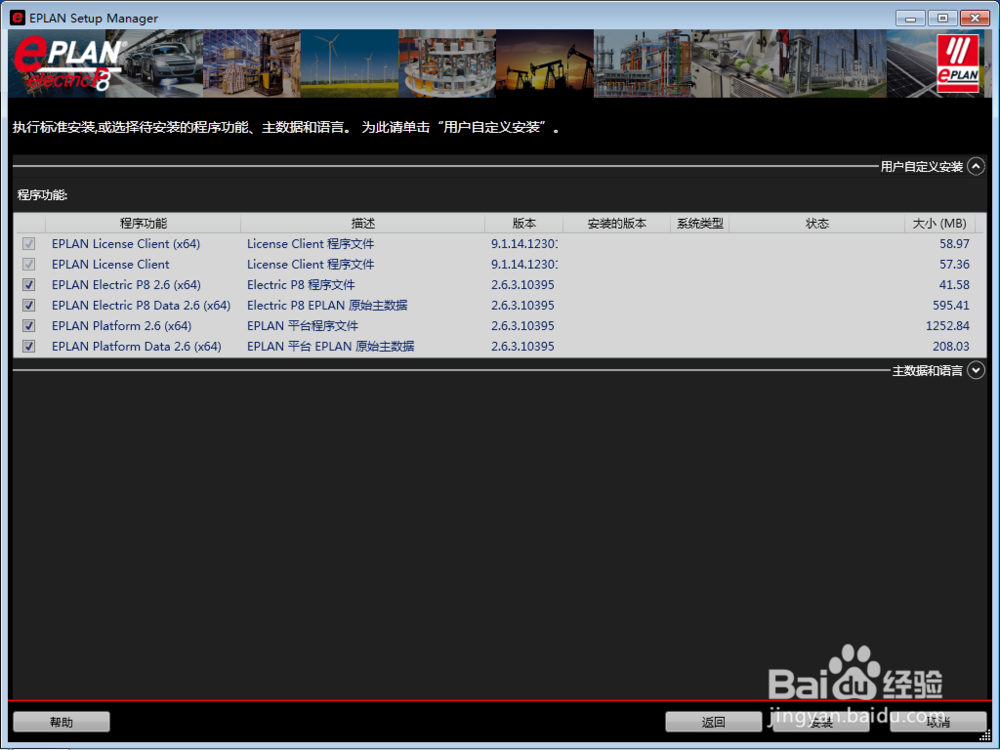Click size value 57.36

point(954,264)
